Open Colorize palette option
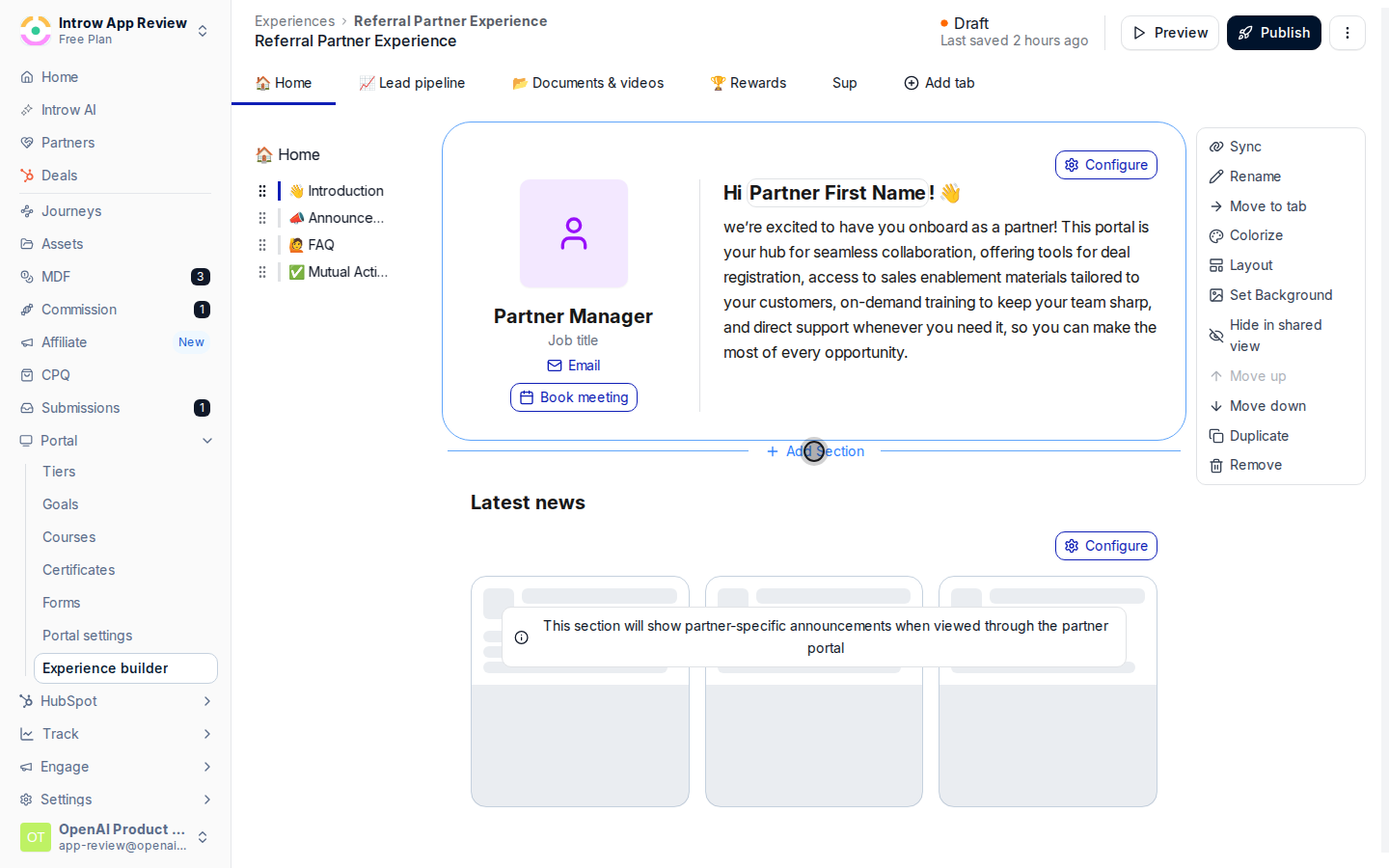Screen dimensions: 1389x868 coord(1246,235)
